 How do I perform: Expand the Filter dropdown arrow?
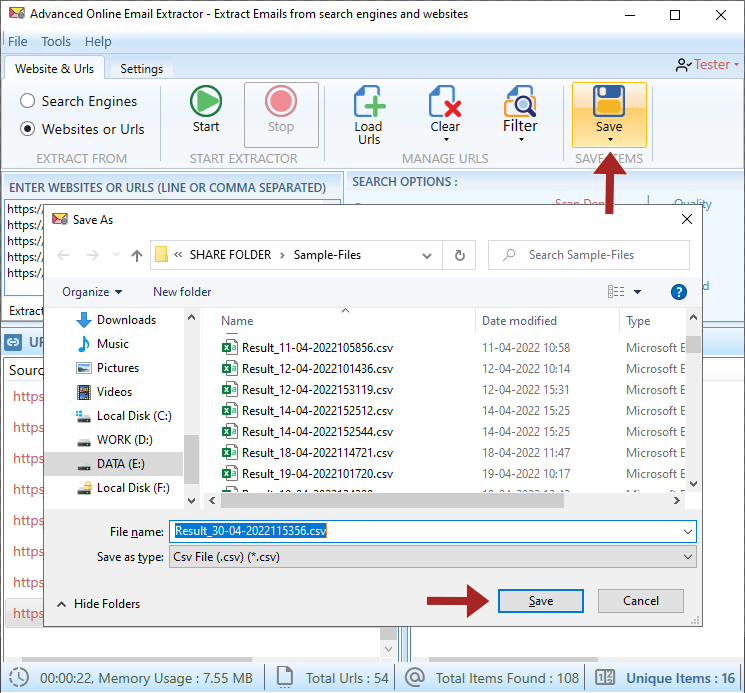click(521, 140)
